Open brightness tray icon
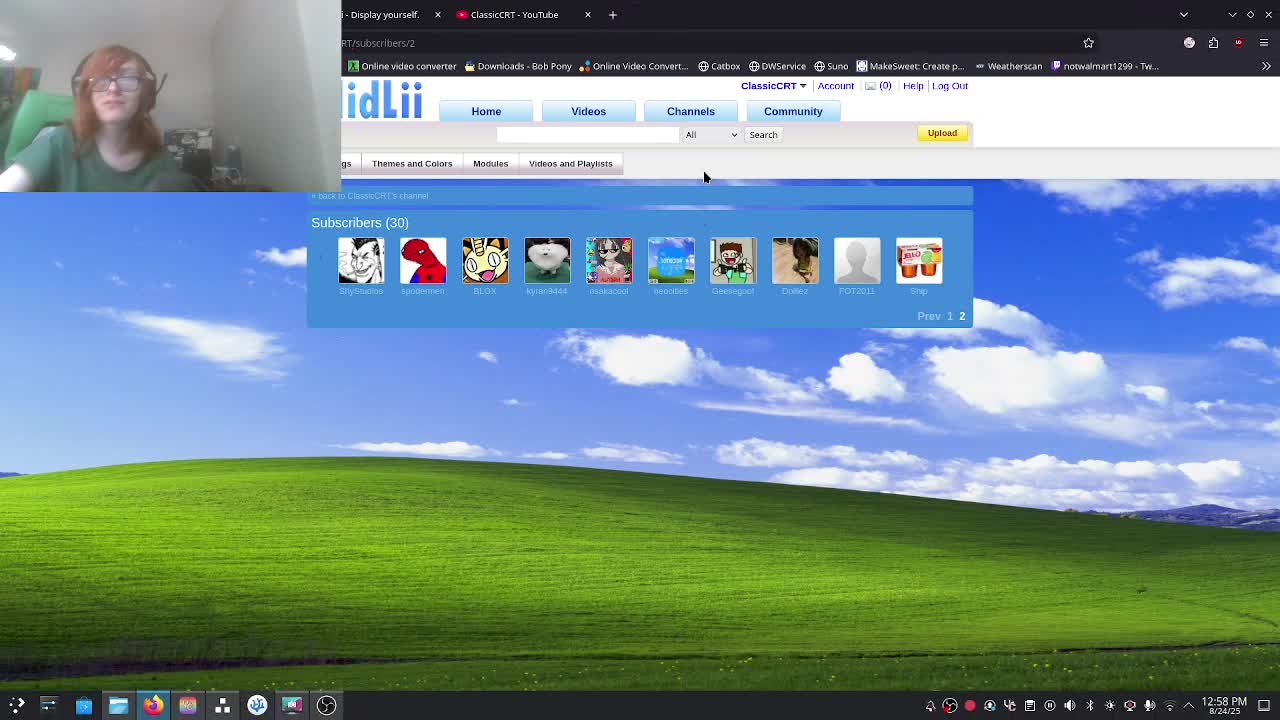 (1110, 706)
